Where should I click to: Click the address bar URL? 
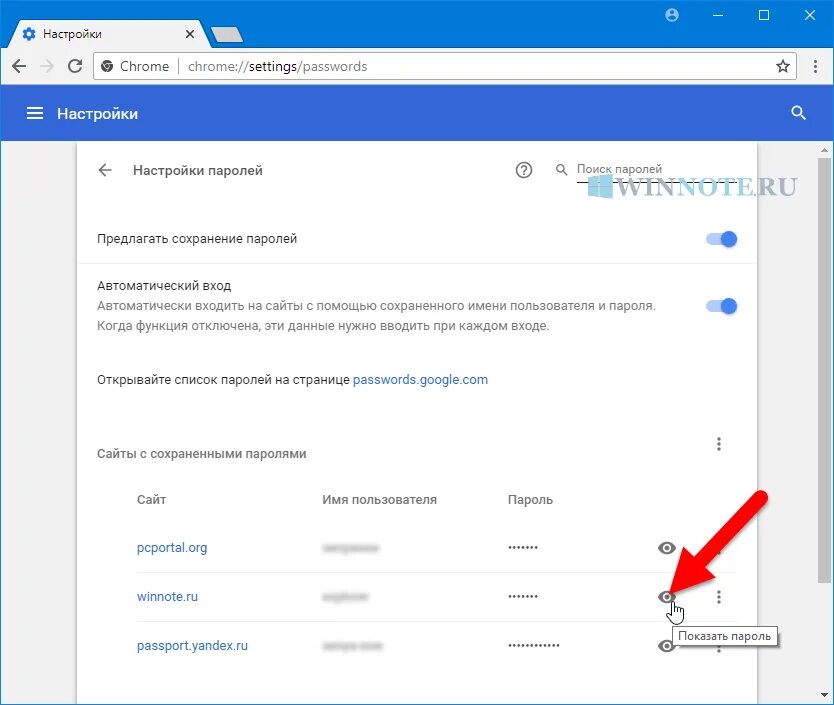tap(278, 66)
